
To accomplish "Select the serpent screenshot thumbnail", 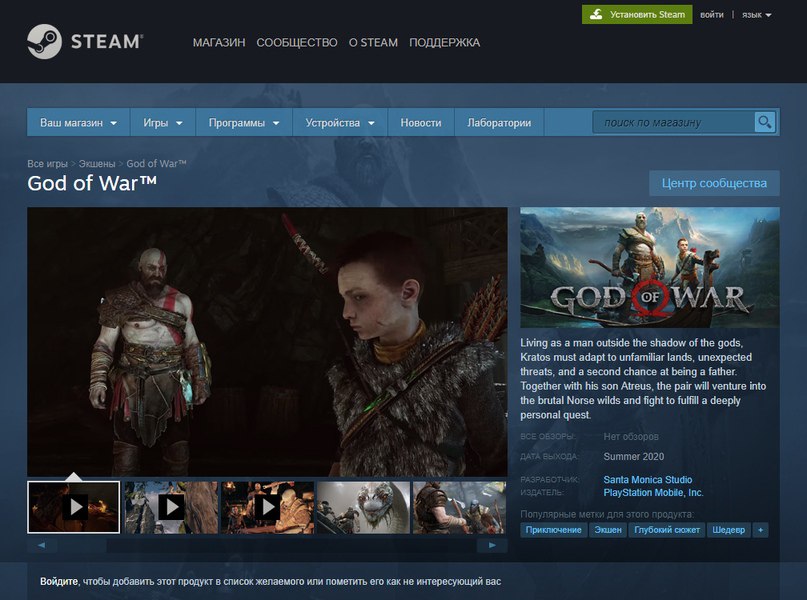I will 364,507.
